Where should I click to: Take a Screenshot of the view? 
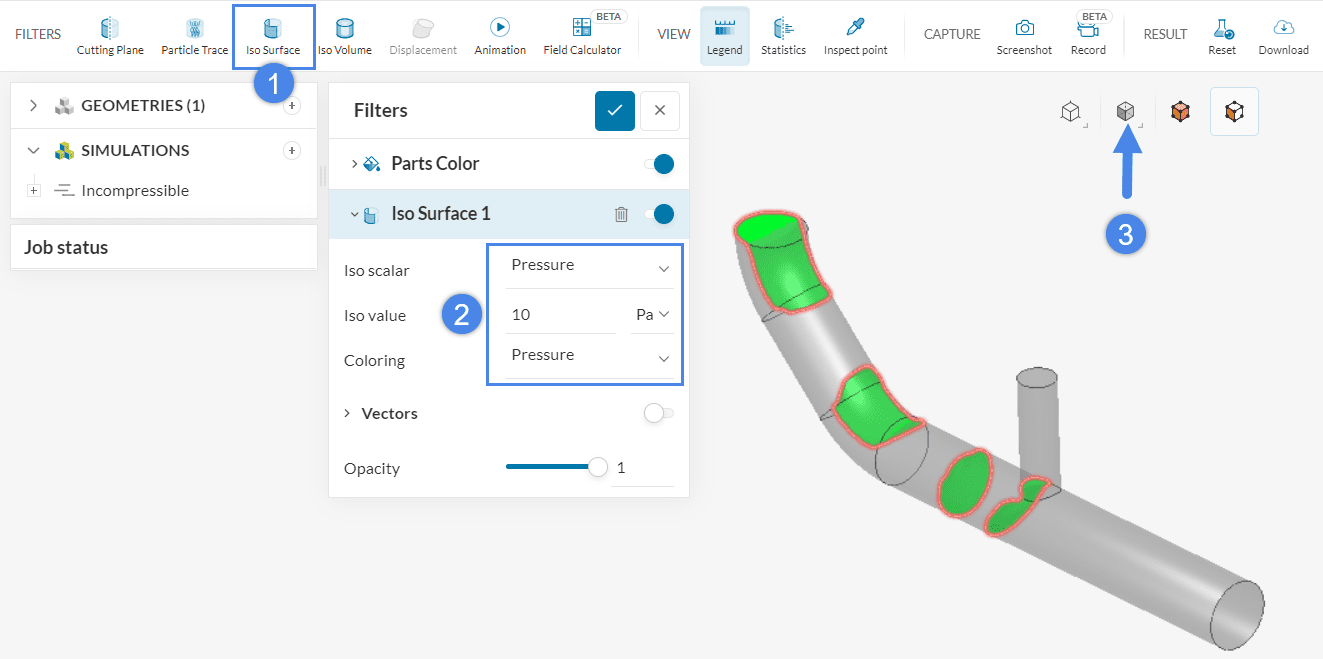pos(1024,35)
